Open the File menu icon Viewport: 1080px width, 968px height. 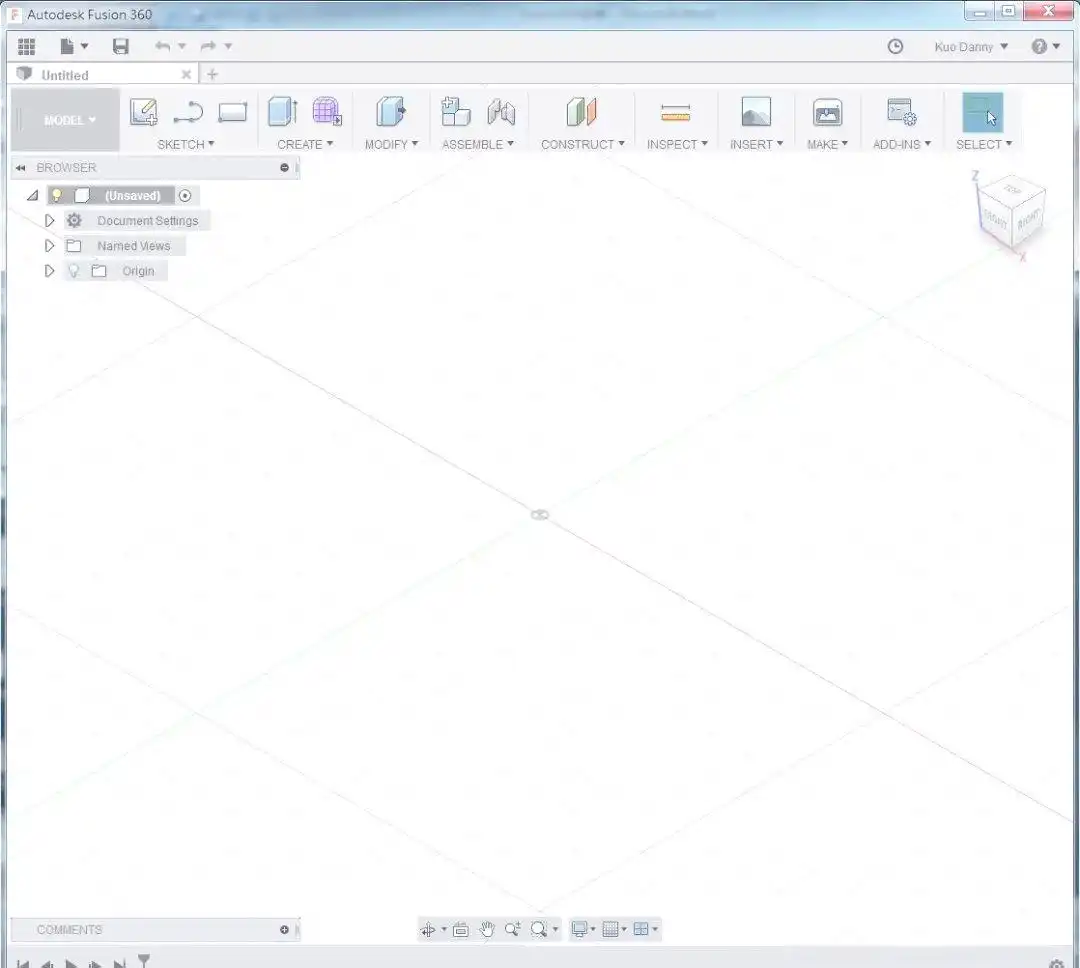click(x=67, y=46)
